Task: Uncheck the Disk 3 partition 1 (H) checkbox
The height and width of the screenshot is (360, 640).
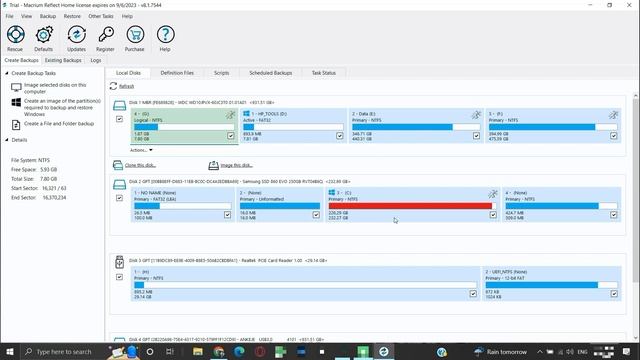Action: pos(473,293)
